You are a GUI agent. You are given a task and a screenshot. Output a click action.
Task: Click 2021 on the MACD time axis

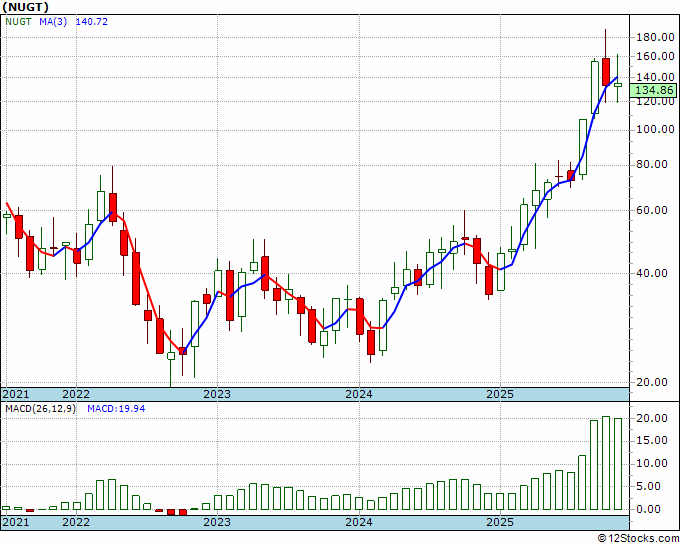point(16,522)
